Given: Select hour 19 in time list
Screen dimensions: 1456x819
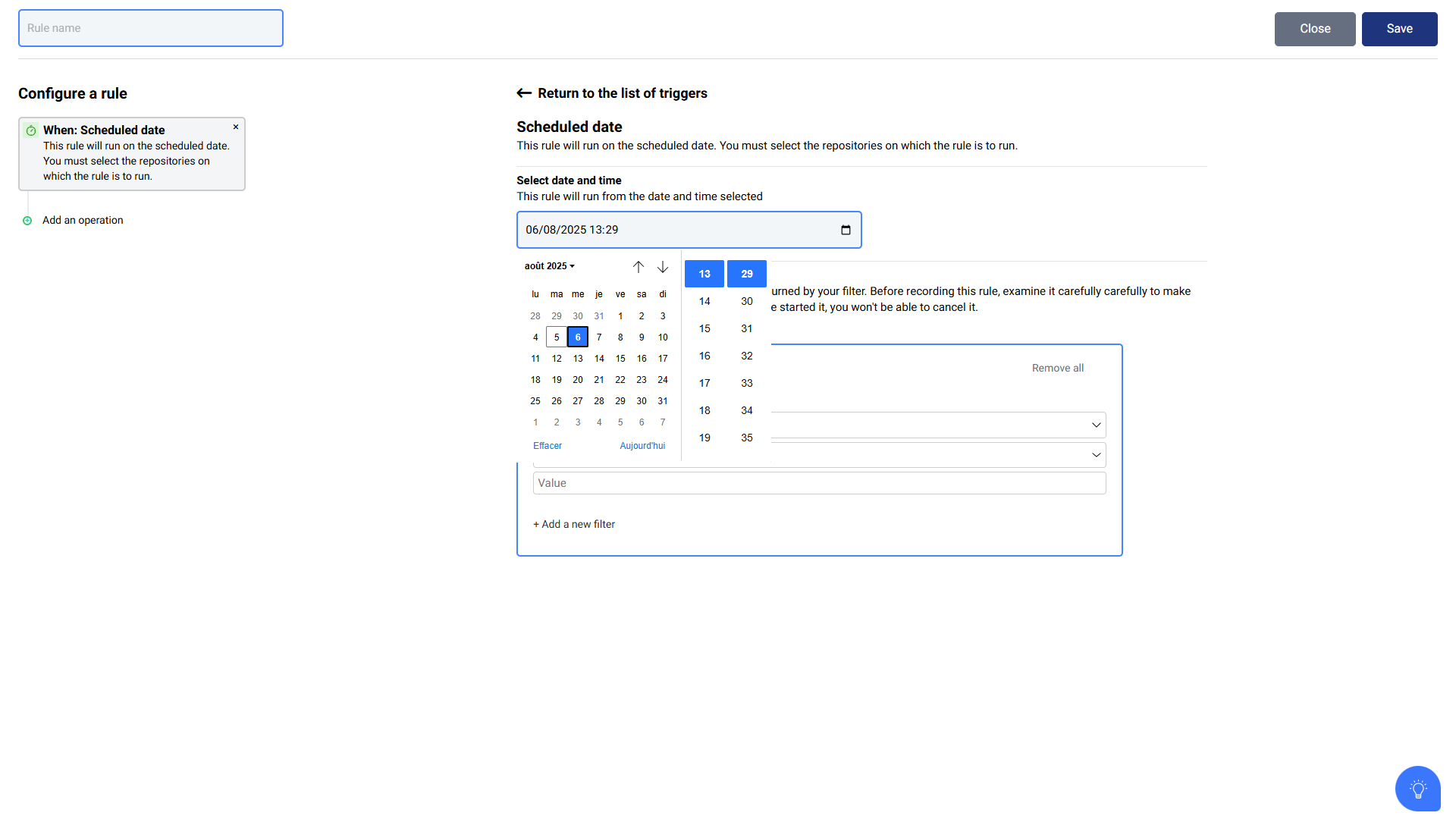Looking at the screenshot, I should (x=704, y=438).
